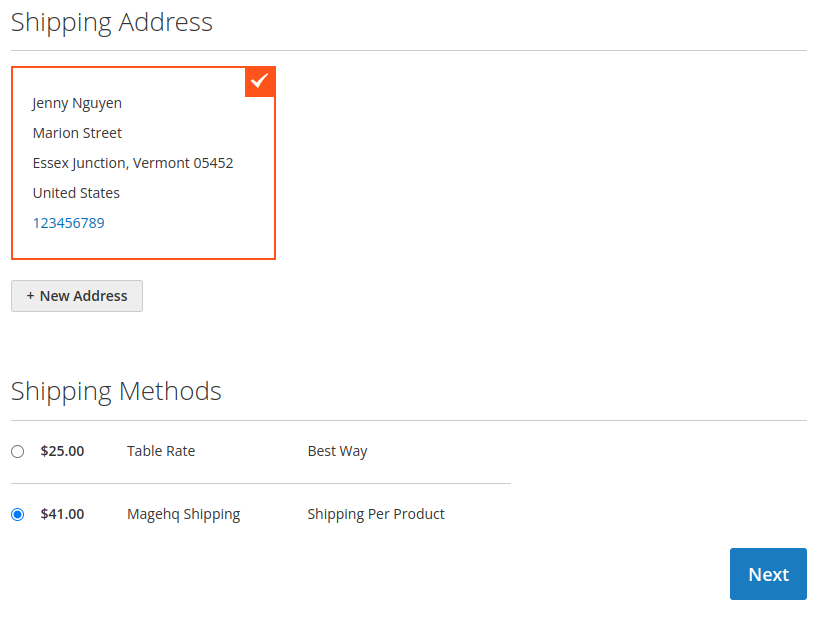Click the "Shipping Per Product" method text
This screenshot has width=821, height=619.
pyautogui.click(x=376, y=514)
